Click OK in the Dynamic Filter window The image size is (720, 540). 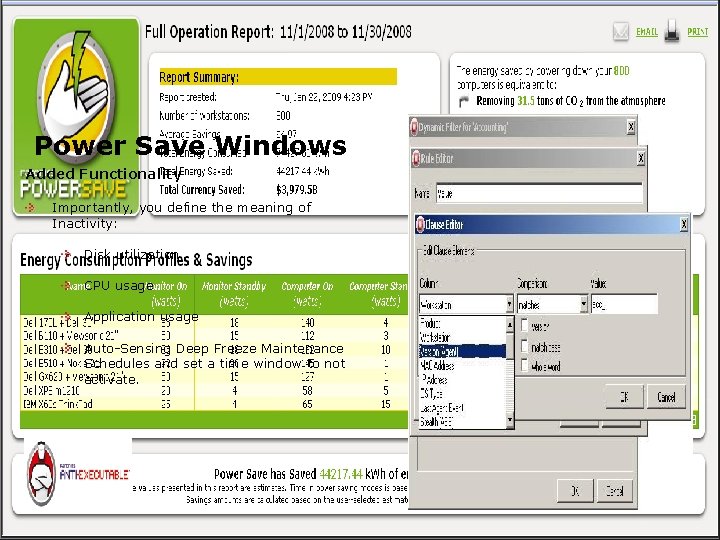click(575, 491)
